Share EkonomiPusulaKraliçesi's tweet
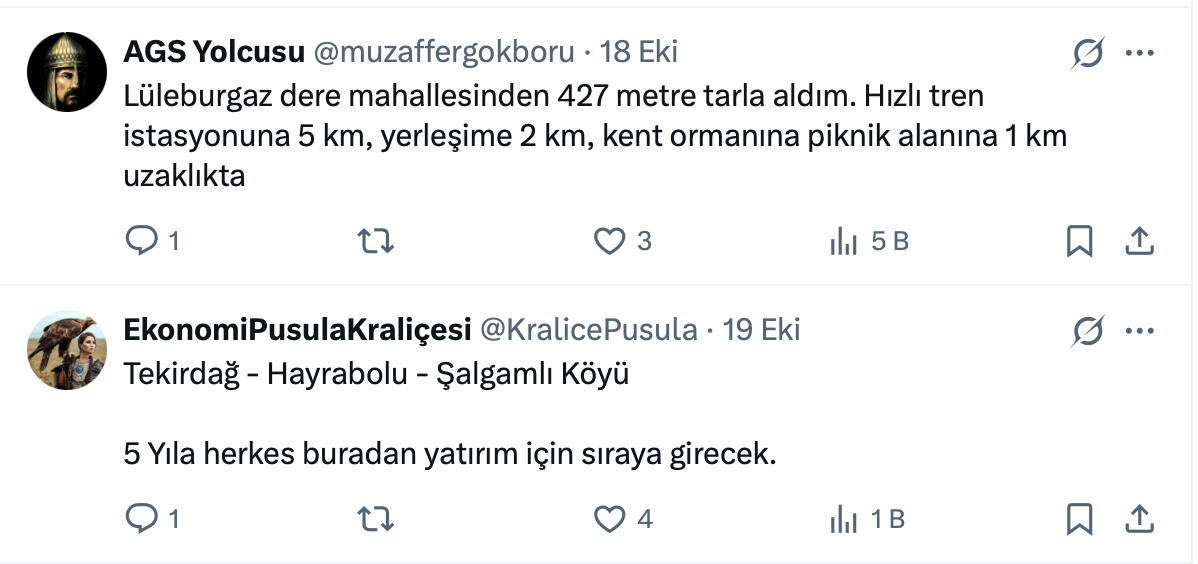The height and width of the screenshot is (564, 1198). click(1140, 519)
